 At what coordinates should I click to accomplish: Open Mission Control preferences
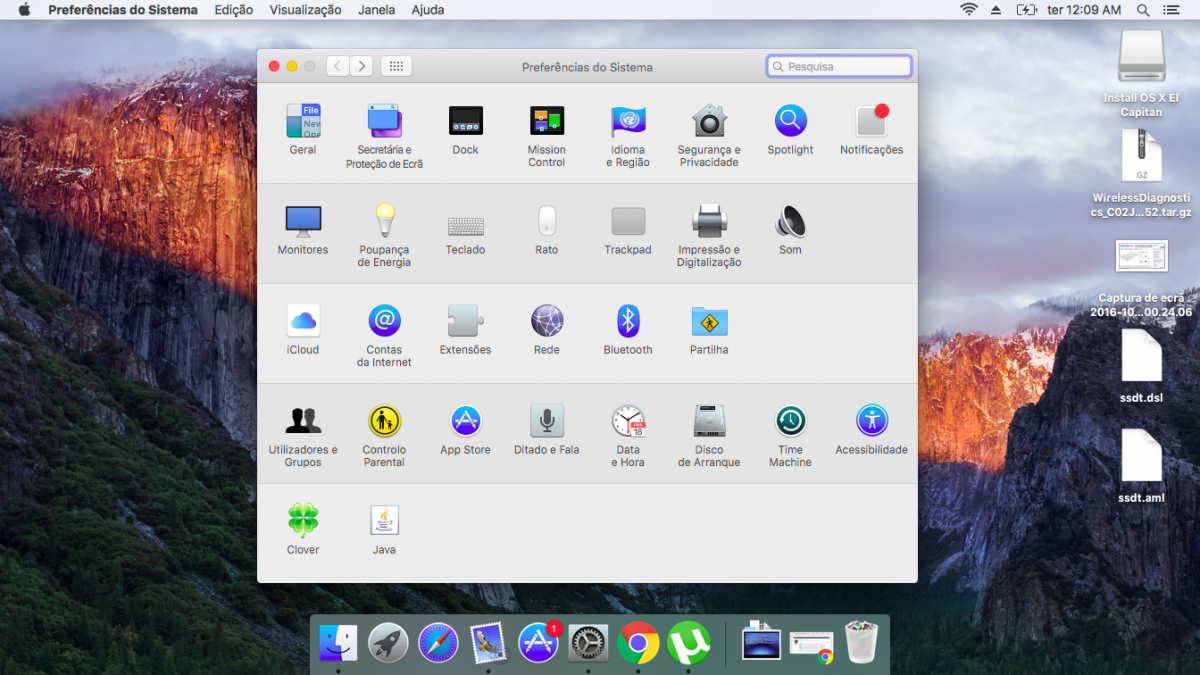coord(546,121)
